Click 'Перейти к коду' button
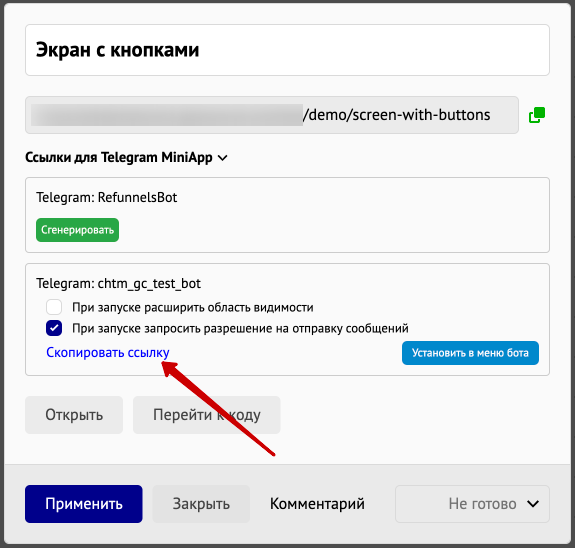Viewport: 575px width, 548px height. (206, 415)
